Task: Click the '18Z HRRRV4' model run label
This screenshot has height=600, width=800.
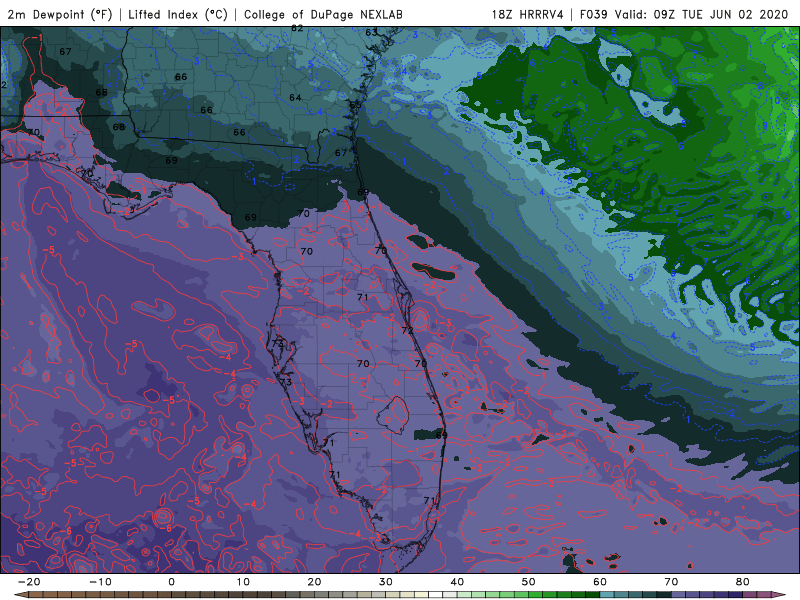Action: (527, 14)
